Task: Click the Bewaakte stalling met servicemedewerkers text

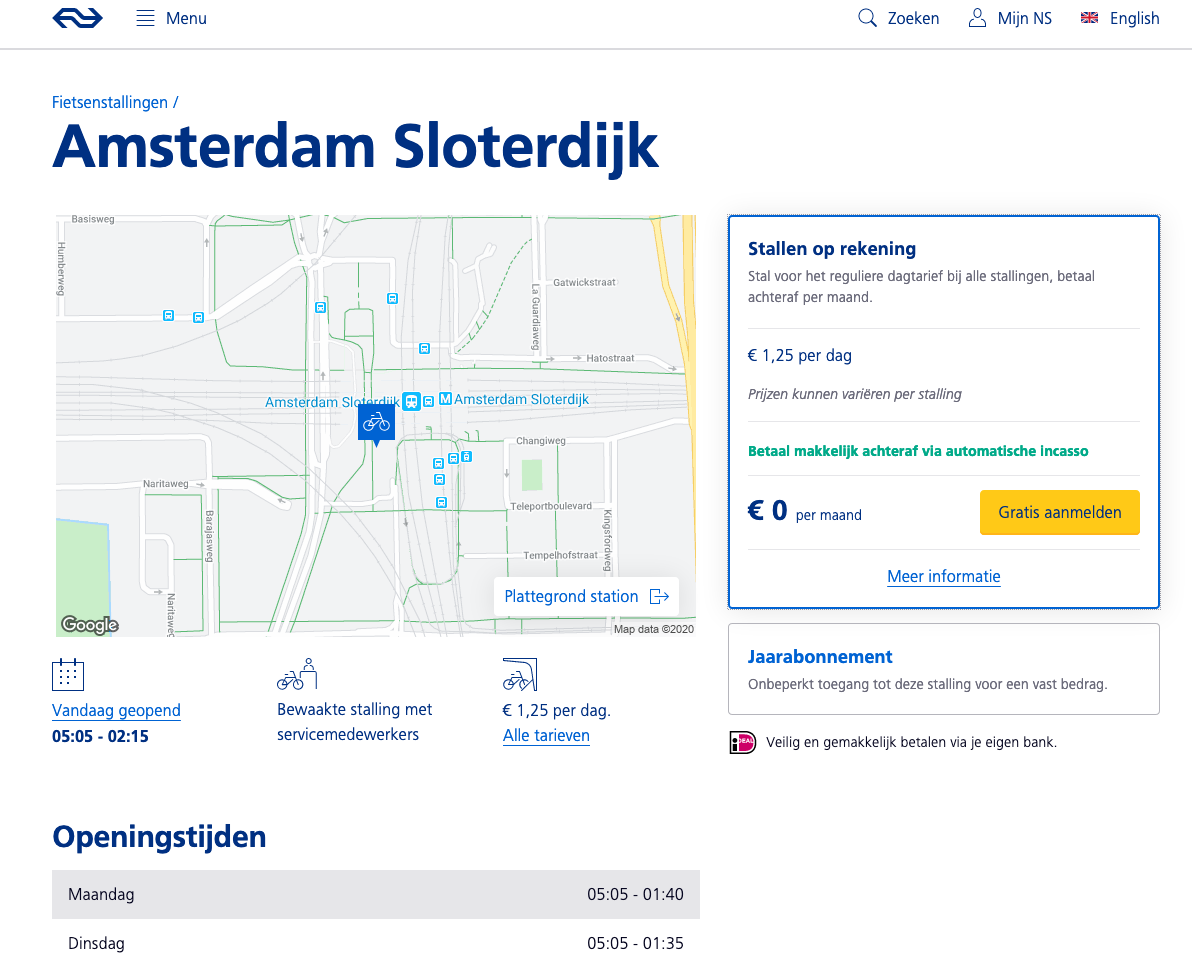Action: click(x=354, y=722)
